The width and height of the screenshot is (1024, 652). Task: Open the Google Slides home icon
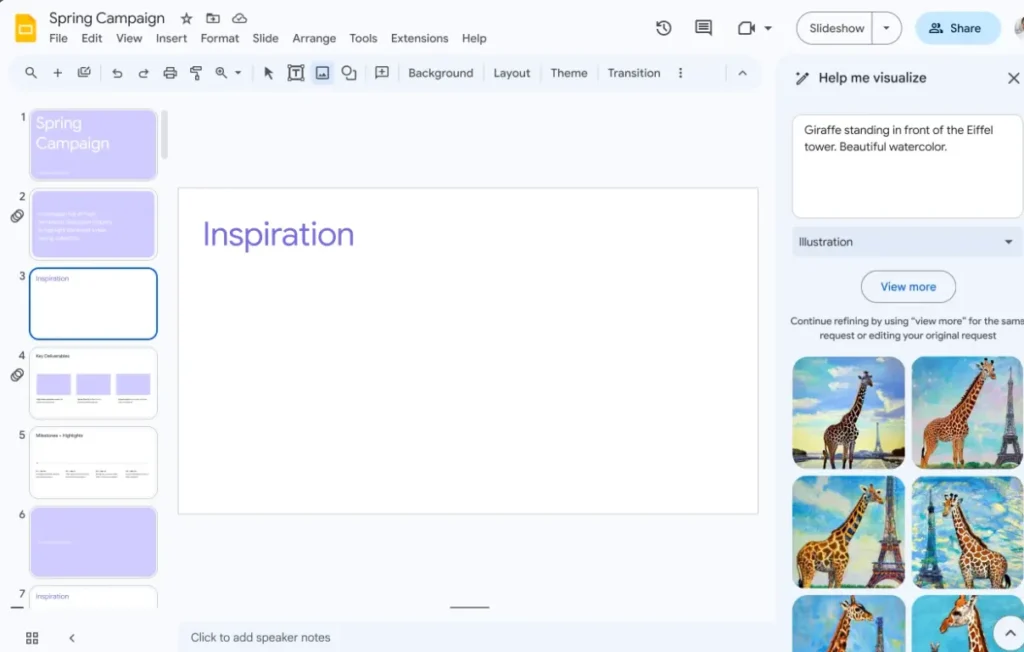pyautogui.click(x=25, y=28)
